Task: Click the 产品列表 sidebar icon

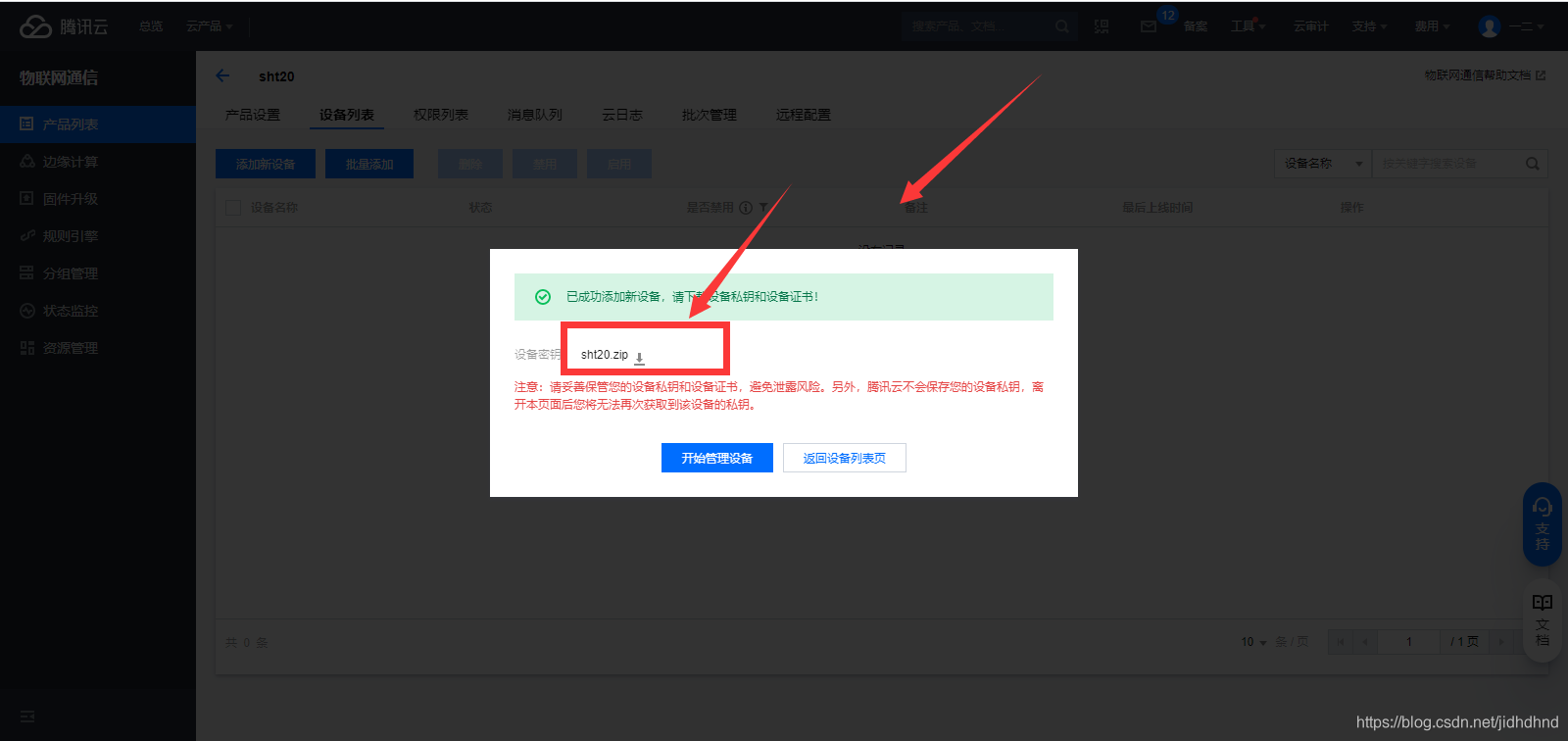Action: (x=26, y=124)
